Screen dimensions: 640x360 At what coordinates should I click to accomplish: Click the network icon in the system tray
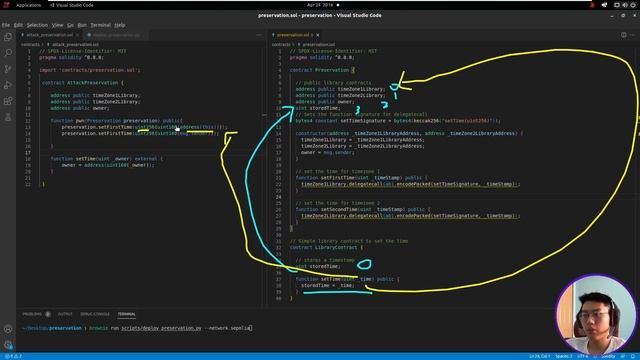(604, 5)
